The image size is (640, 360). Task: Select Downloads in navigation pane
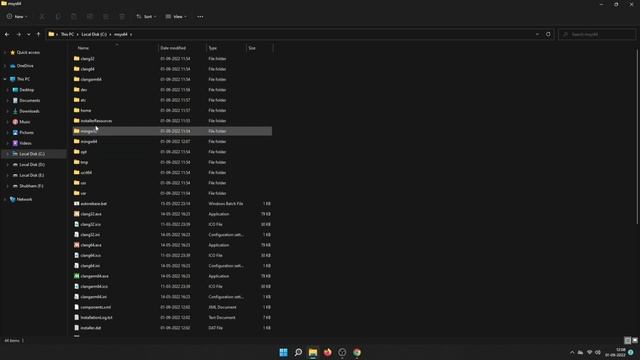coord(29,111)
